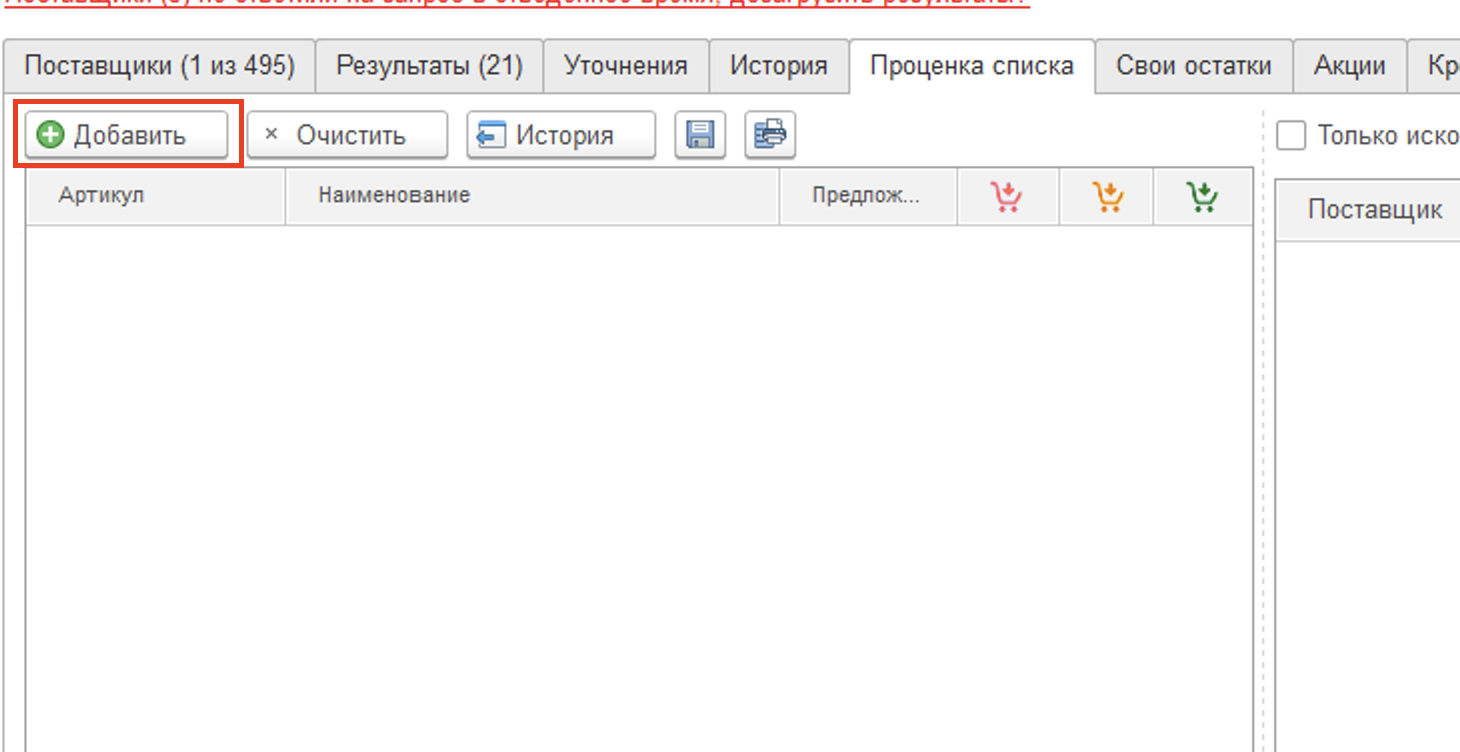The image size is (1460, 752).
Task: Switch to the Уточнения tab
Action: point(626,67)
